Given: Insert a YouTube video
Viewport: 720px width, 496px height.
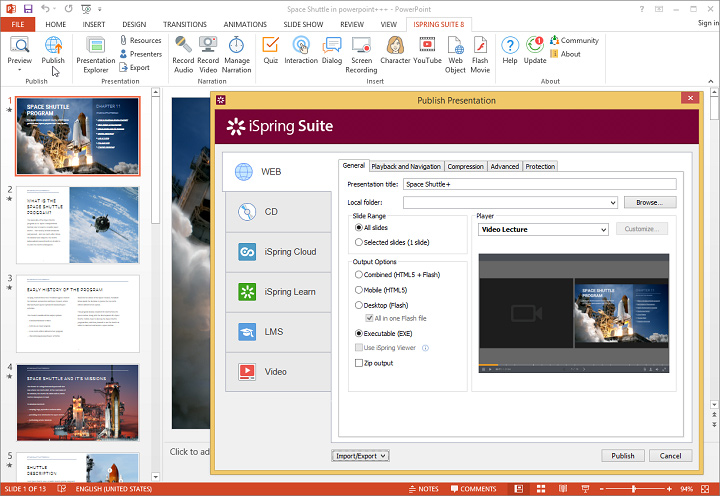Looking at the screenshot, I should [427, 51].
